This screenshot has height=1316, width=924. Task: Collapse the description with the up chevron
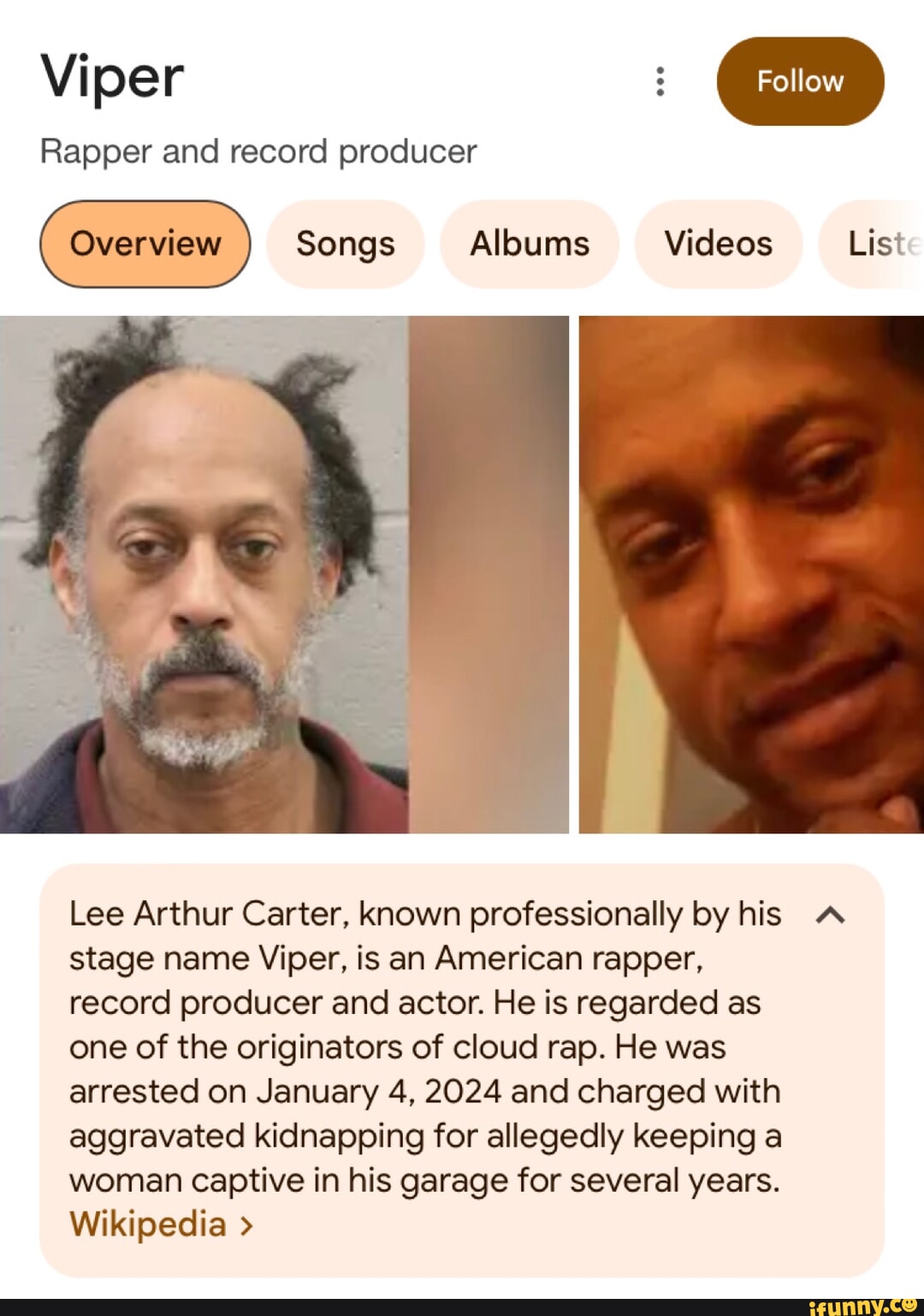(831, 916)
